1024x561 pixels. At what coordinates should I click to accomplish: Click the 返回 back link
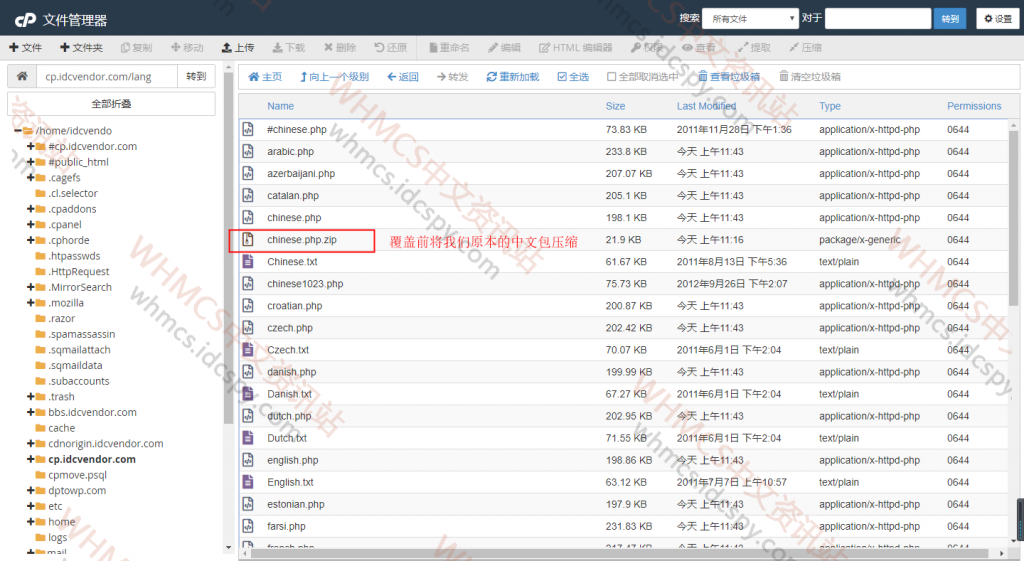tap(403, 77)
